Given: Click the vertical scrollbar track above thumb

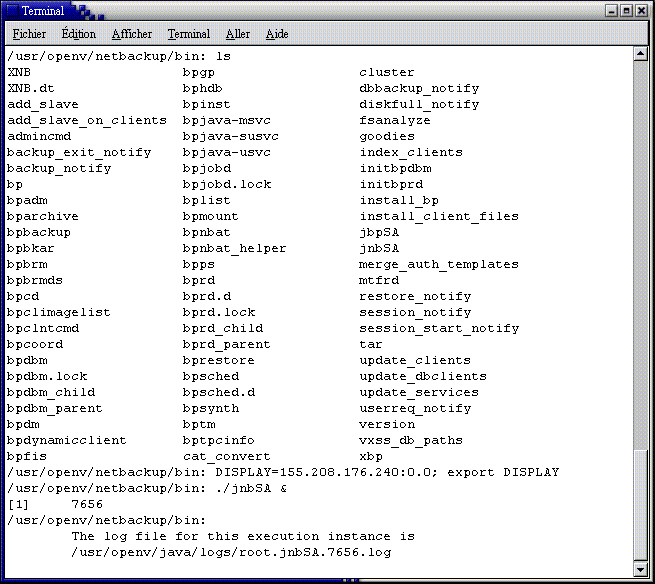Looking at the screenshot, I should click(x=640, y=255).
